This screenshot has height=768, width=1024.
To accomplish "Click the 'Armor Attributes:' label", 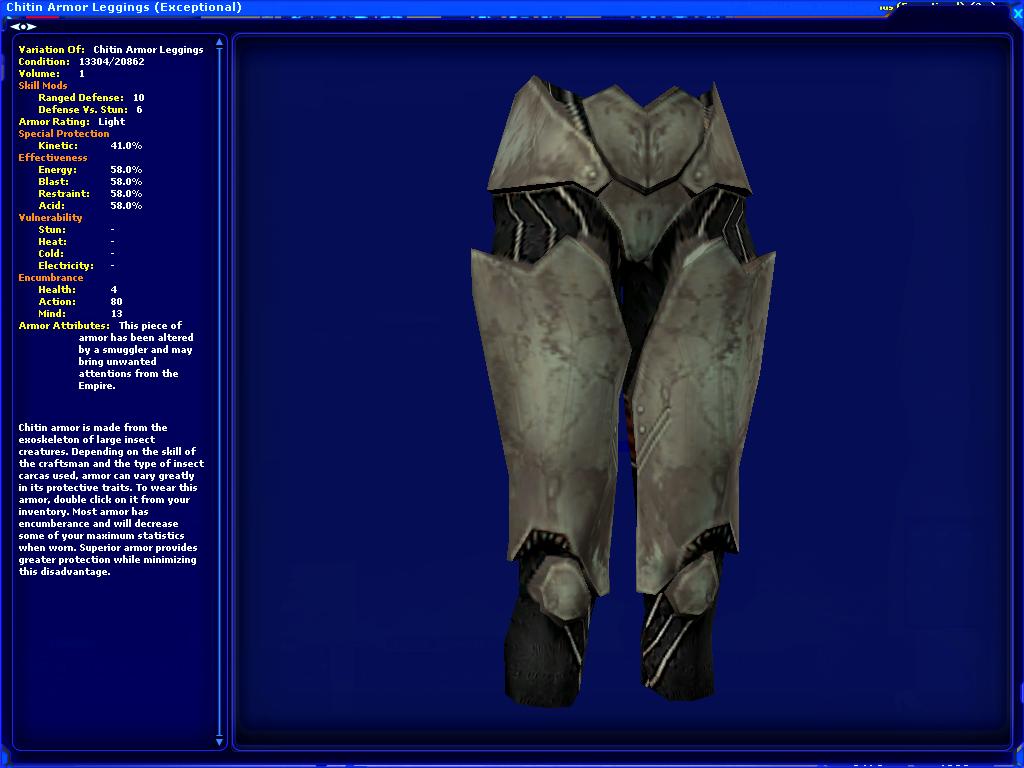I will click(x=64, y=325).
